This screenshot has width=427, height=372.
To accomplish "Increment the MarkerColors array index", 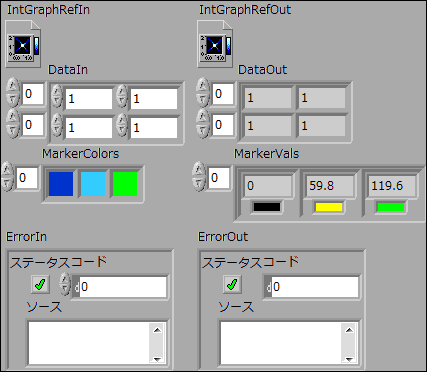I will 7,170.
